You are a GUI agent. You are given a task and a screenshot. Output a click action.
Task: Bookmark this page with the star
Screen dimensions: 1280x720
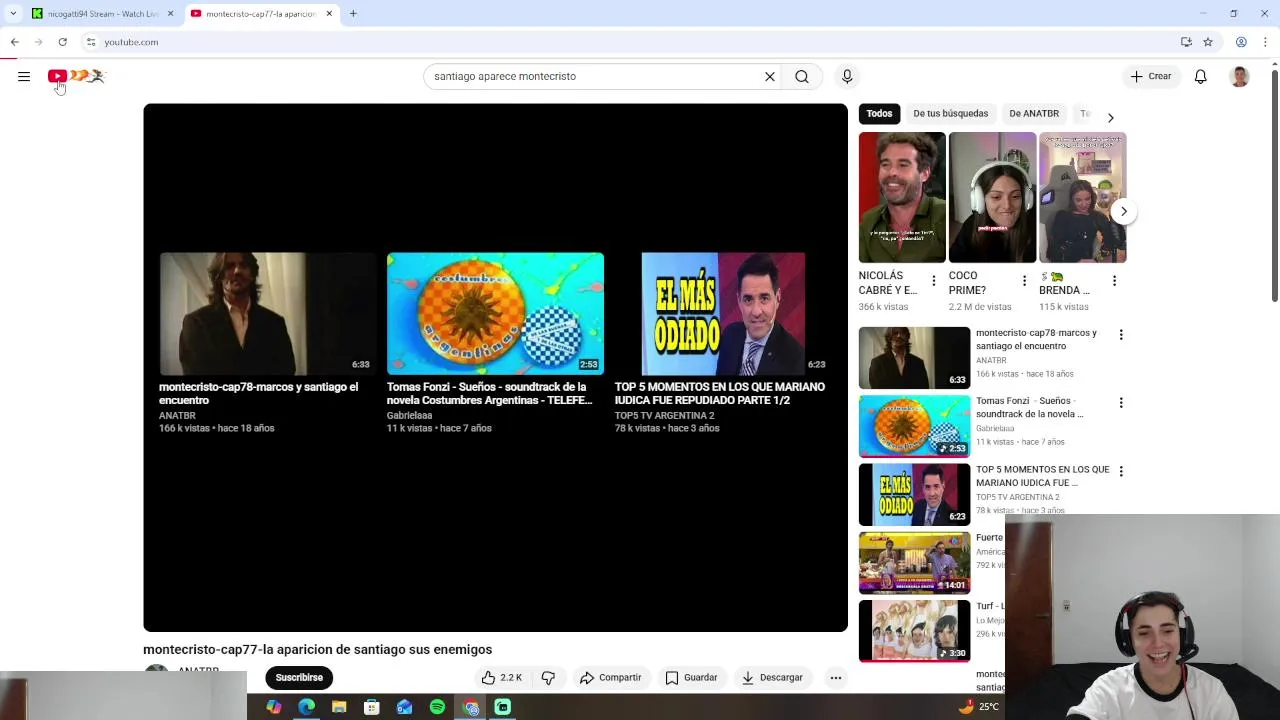tap(1208, 42)
